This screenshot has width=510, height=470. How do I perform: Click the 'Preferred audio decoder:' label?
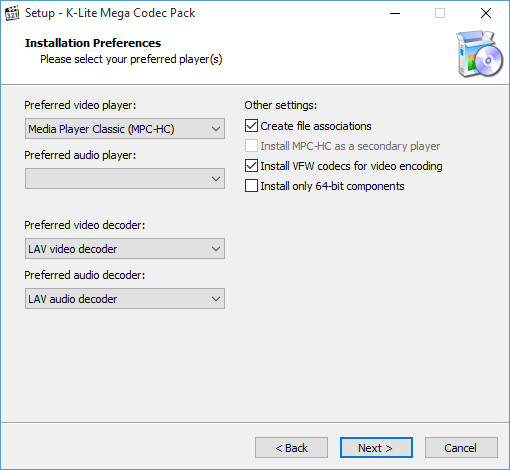tap(85, 275)
